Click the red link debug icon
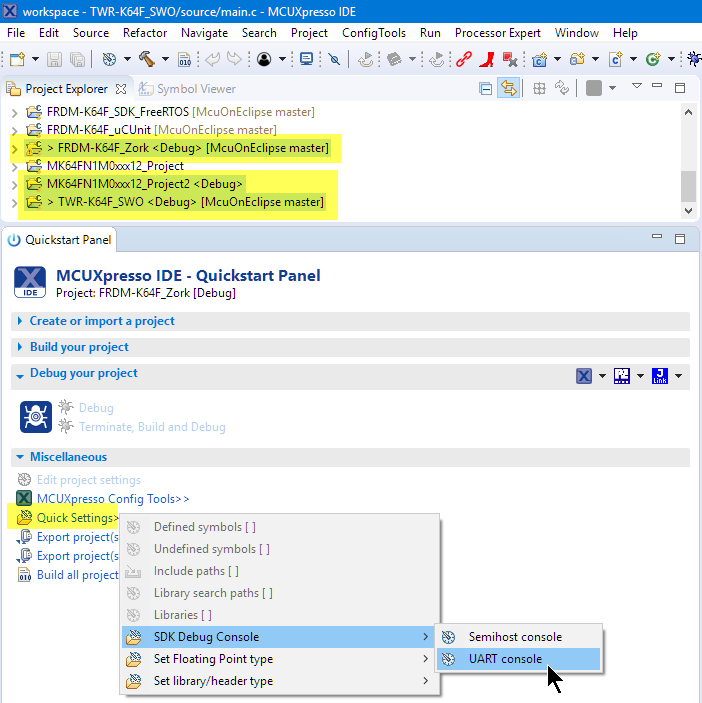This screenshot has height=703, width=702. click(x=464, y=59)
